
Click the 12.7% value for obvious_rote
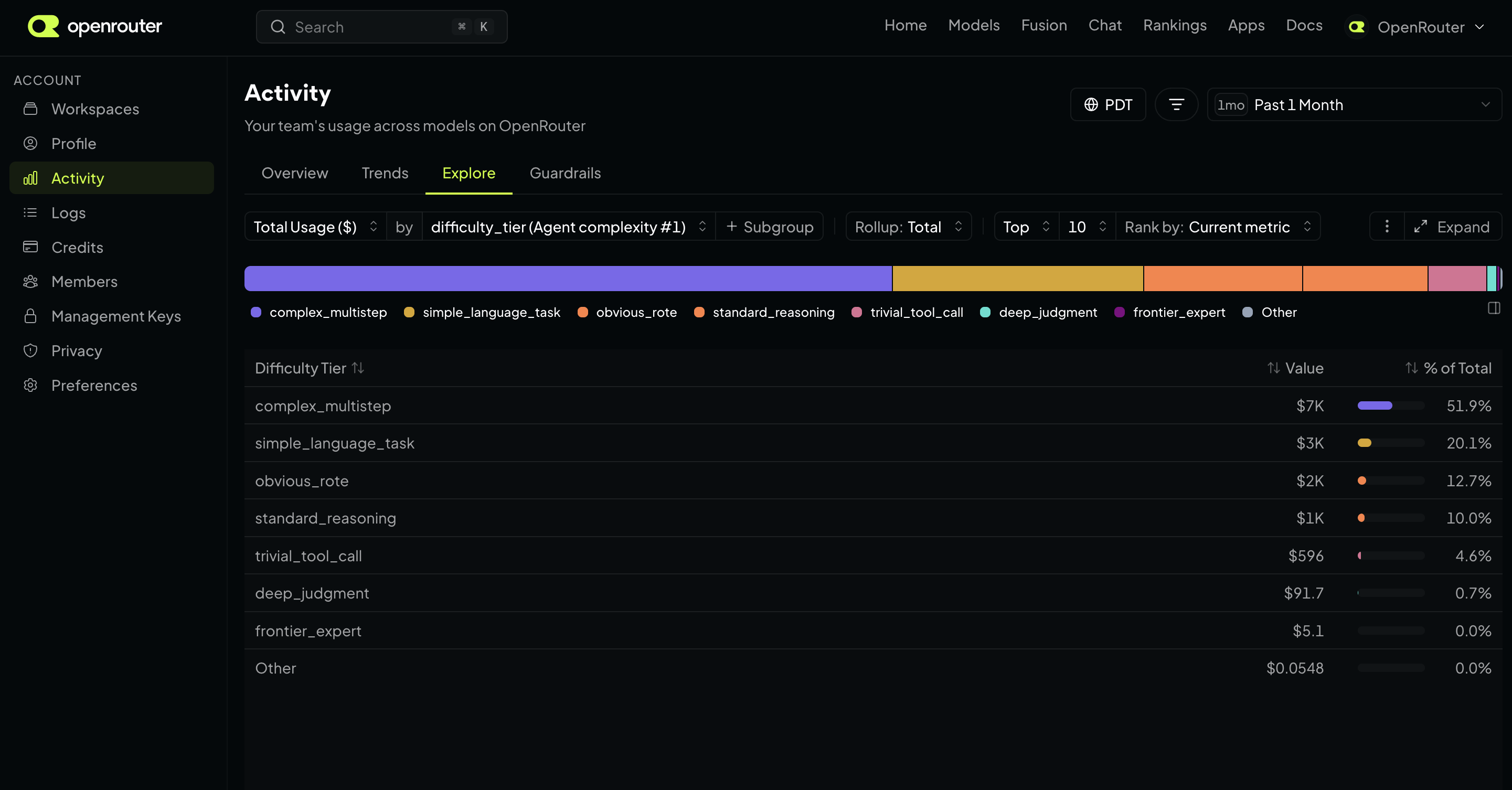(1468, 481)
